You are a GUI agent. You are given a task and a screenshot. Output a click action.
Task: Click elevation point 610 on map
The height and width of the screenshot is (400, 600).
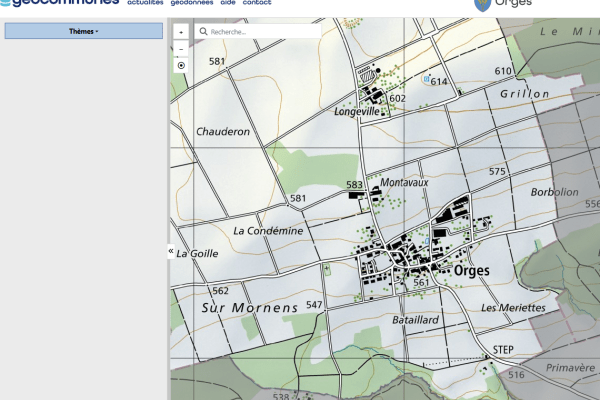point(503,71)
